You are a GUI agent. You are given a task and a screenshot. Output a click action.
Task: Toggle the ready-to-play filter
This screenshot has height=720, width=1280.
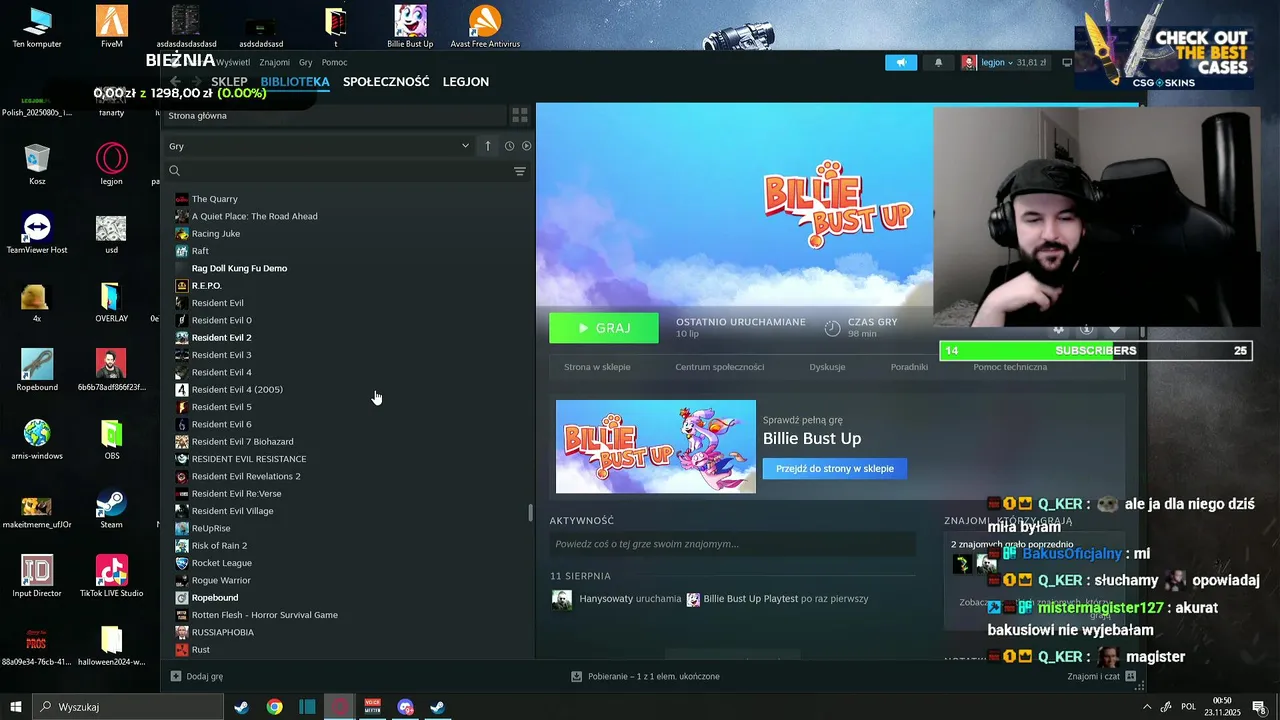click(x=527, y=146)
